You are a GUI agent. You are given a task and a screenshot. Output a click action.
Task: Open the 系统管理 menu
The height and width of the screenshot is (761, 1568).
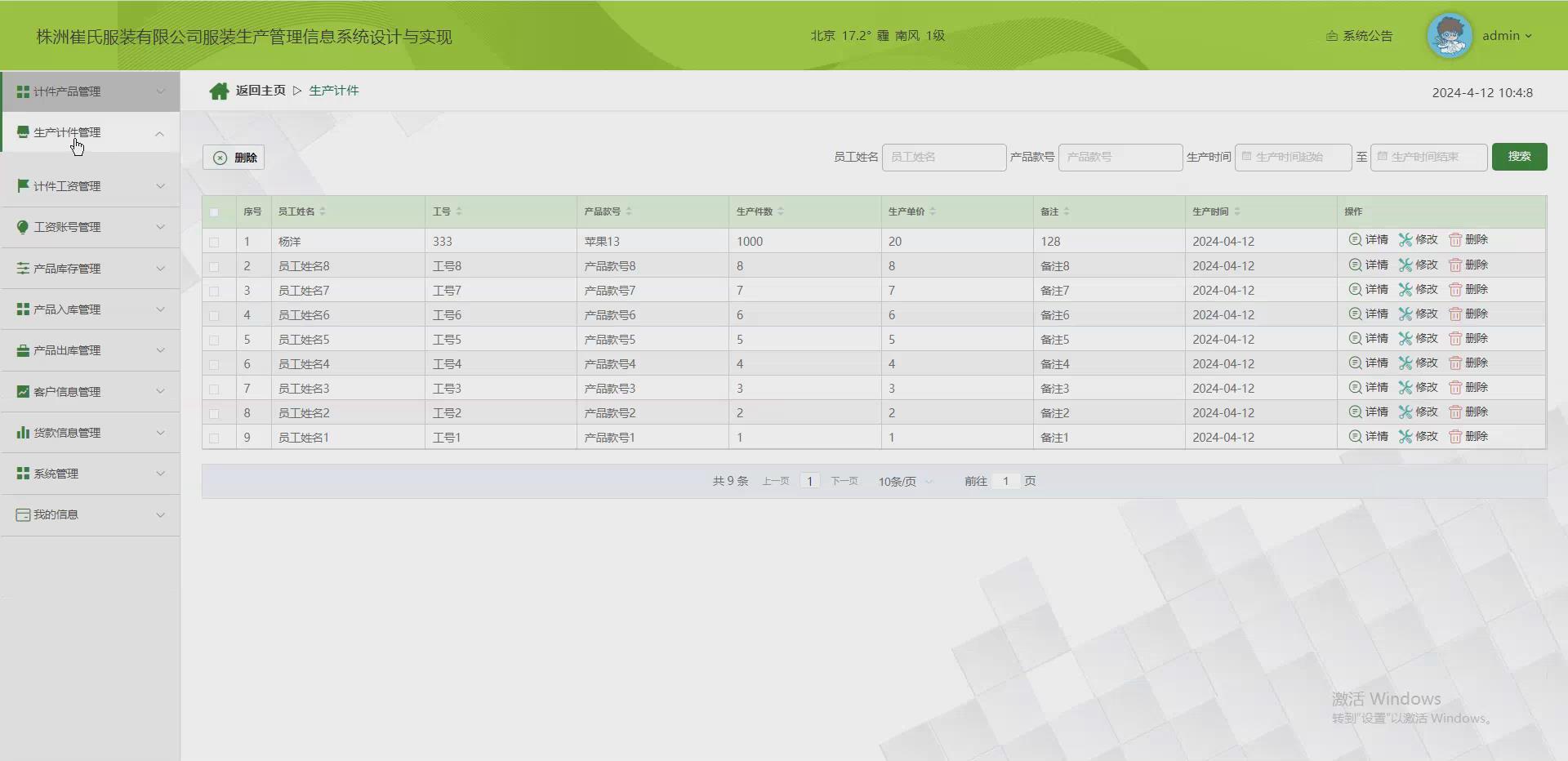tap(90, 474)
